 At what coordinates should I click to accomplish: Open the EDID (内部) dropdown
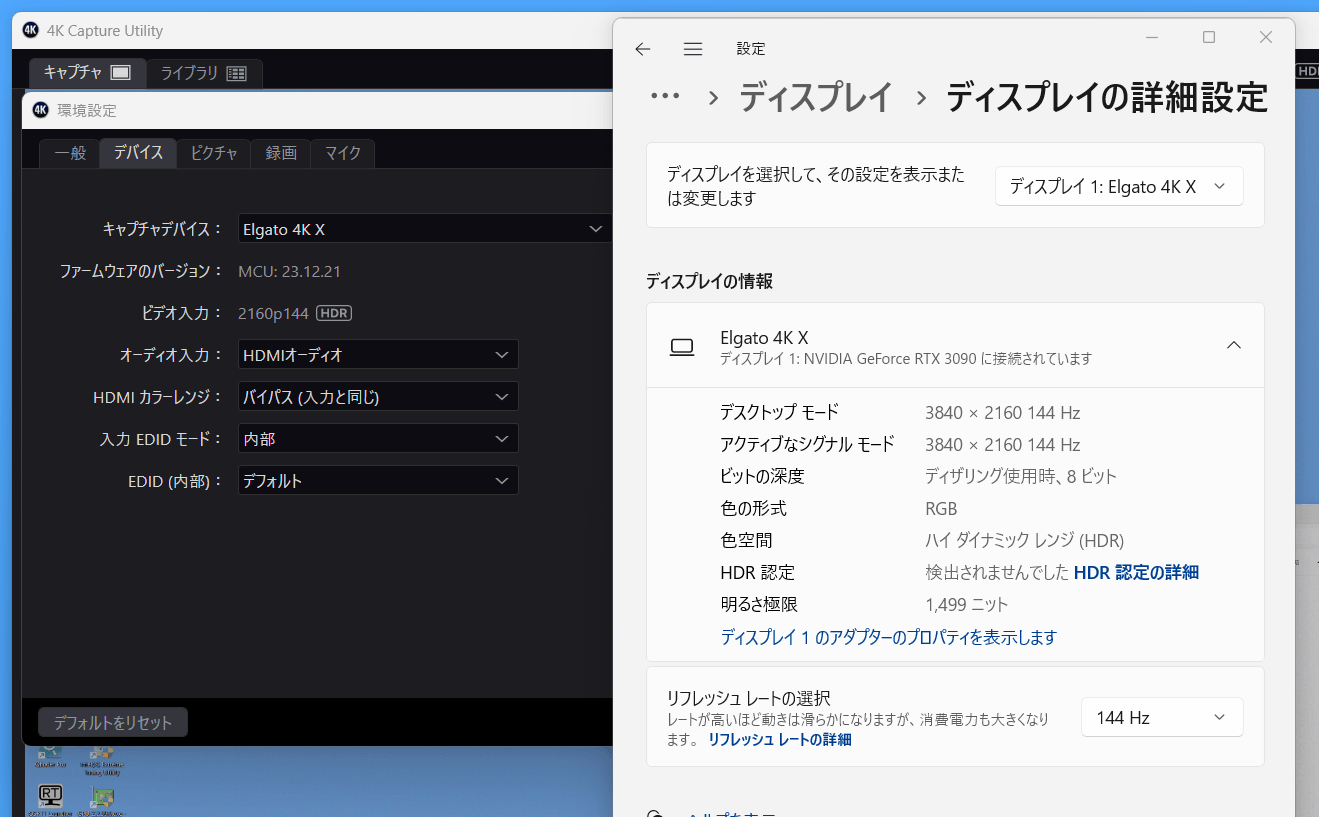point(378,481)
